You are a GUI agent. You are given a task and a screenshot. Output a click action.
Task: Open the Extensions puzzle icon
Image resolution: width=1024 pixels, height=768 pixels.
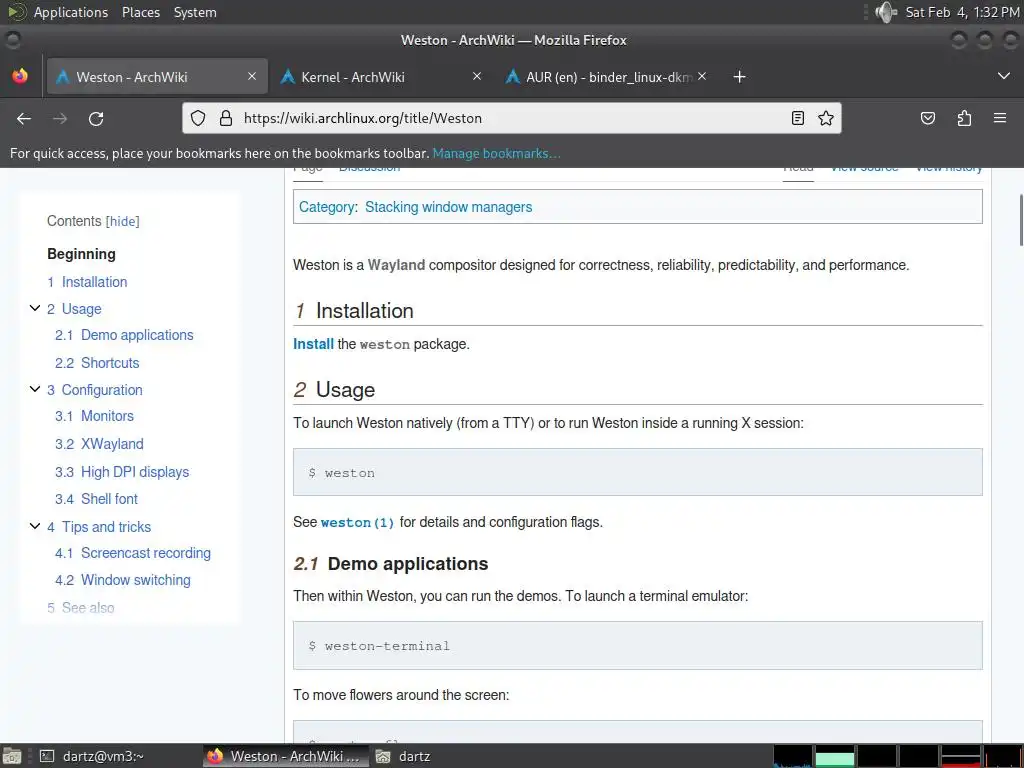point(964,118)
